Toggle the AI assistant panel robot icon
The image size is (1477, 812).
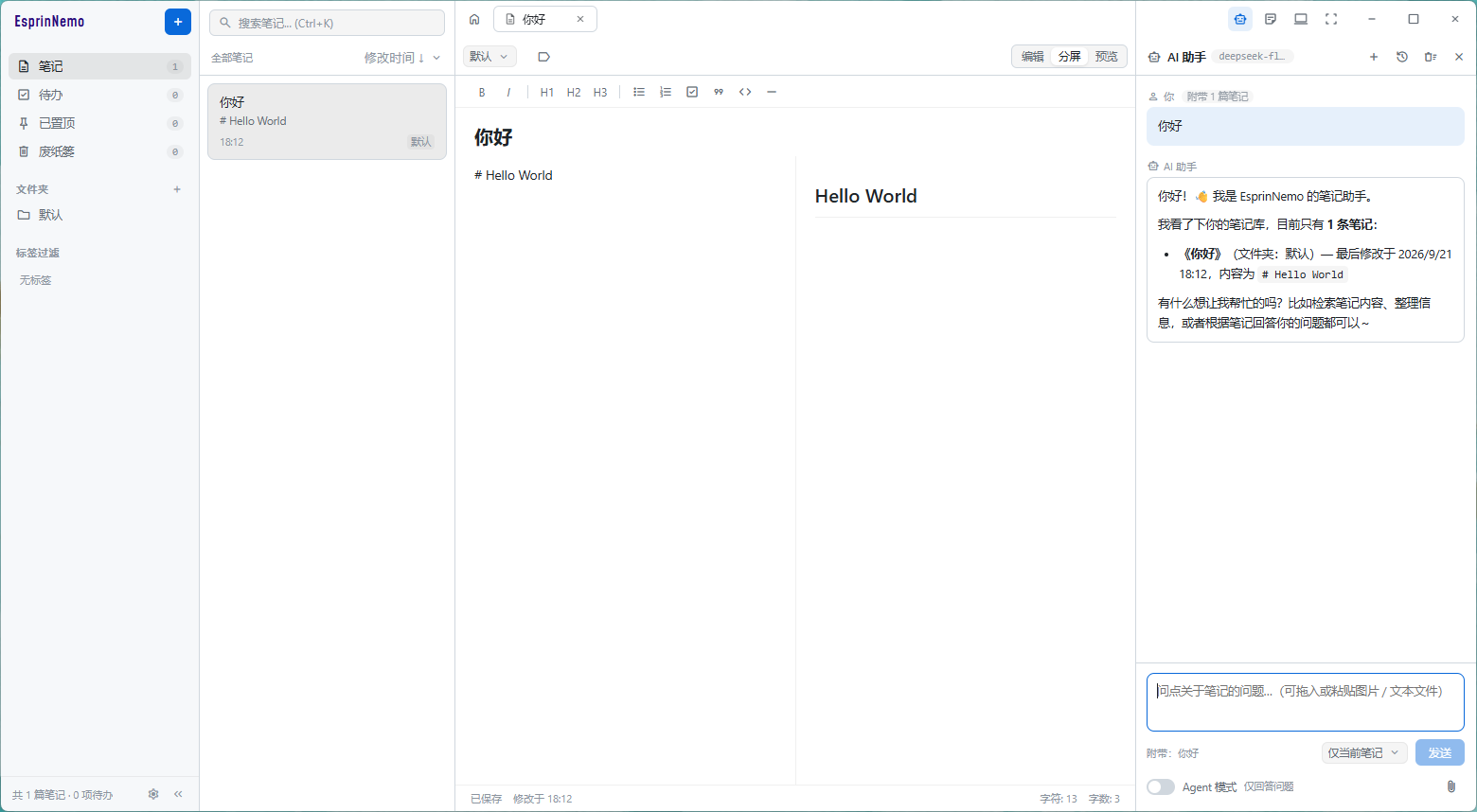1240,19
